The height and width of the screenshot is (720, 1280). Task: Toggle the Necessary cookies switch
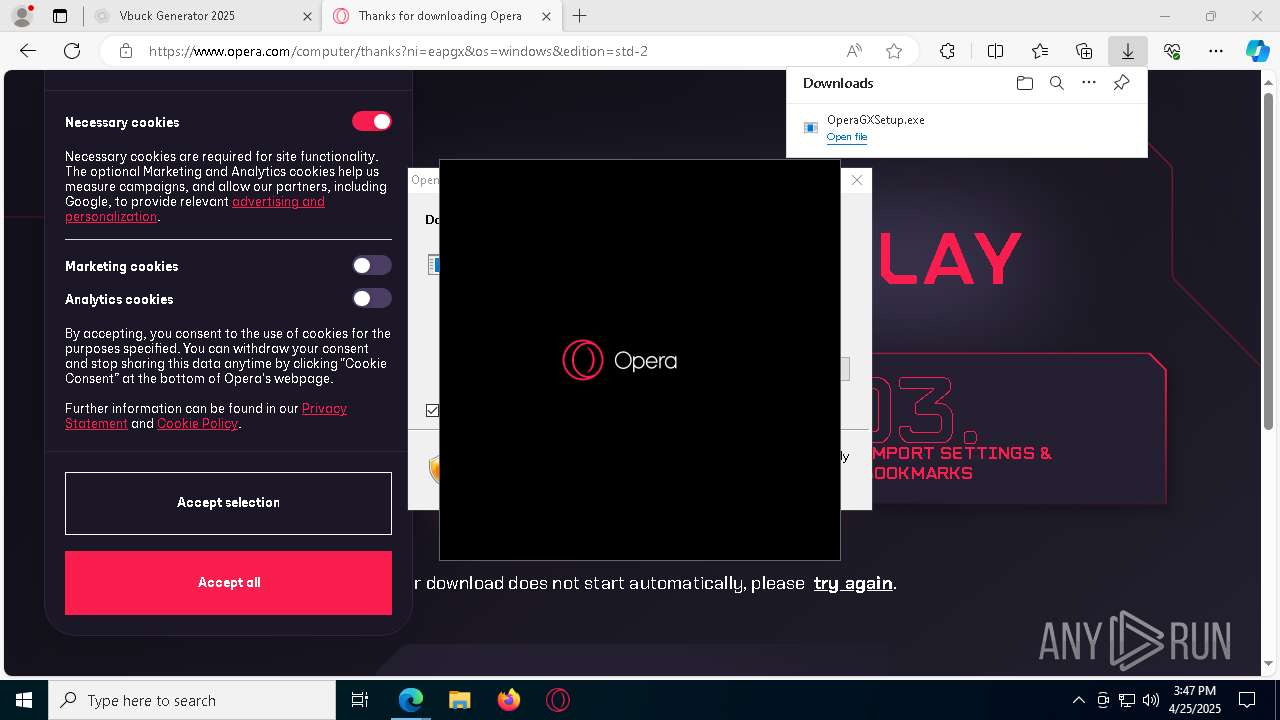pos(372,121)
